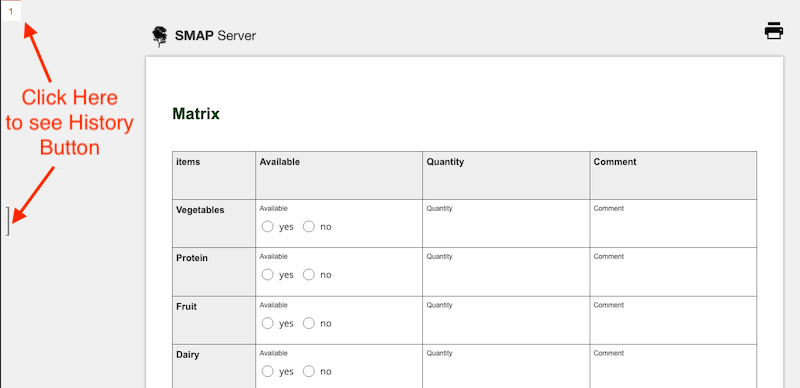Screen dimensions: 800x388
Task: Select yes for Vegetables availability
Action: [x=267, y=227]
